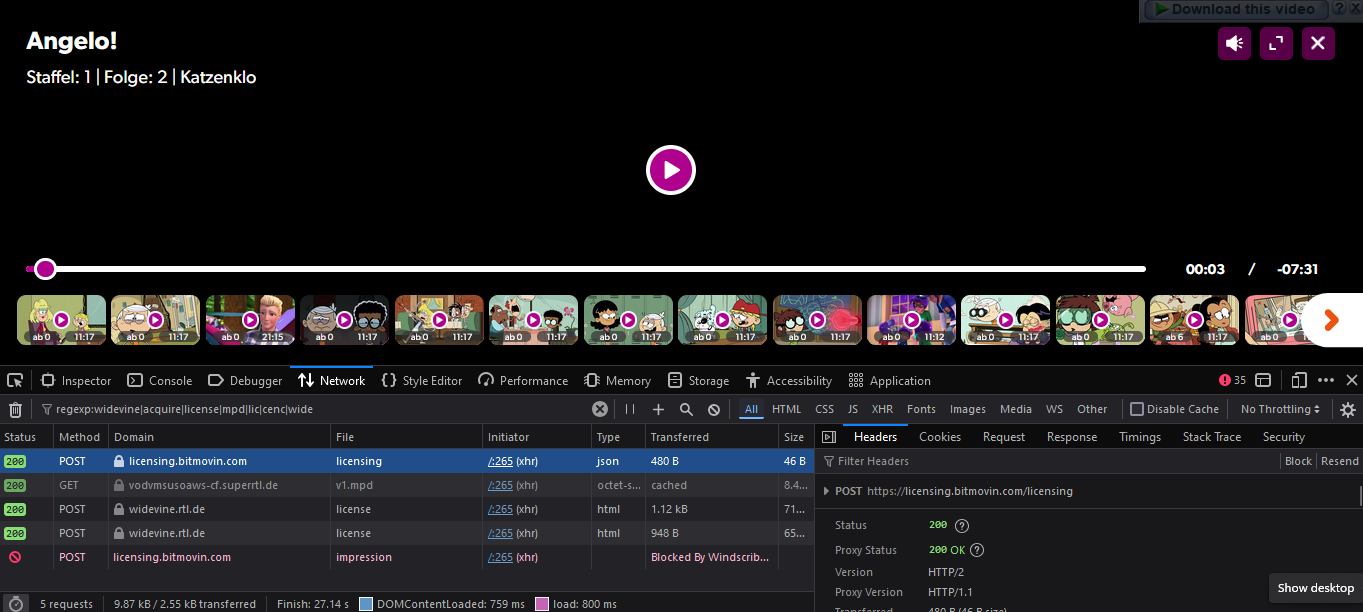Switch the player to fullscreen
The height and width of the screenshot is (612, 1363).
point(1276,43)
